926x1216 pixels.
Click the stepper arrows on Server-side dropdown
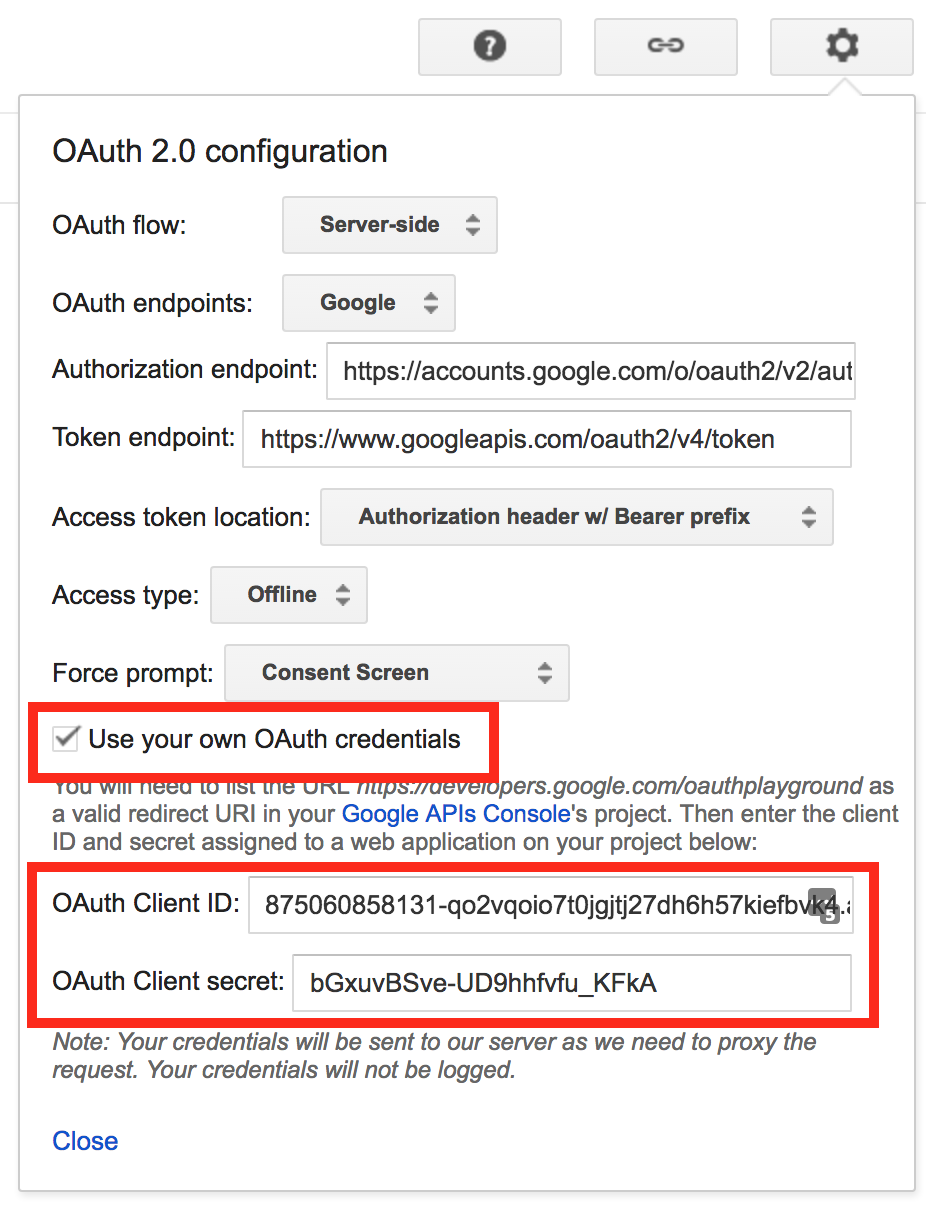pyautogui.click(x=472, y=225)
